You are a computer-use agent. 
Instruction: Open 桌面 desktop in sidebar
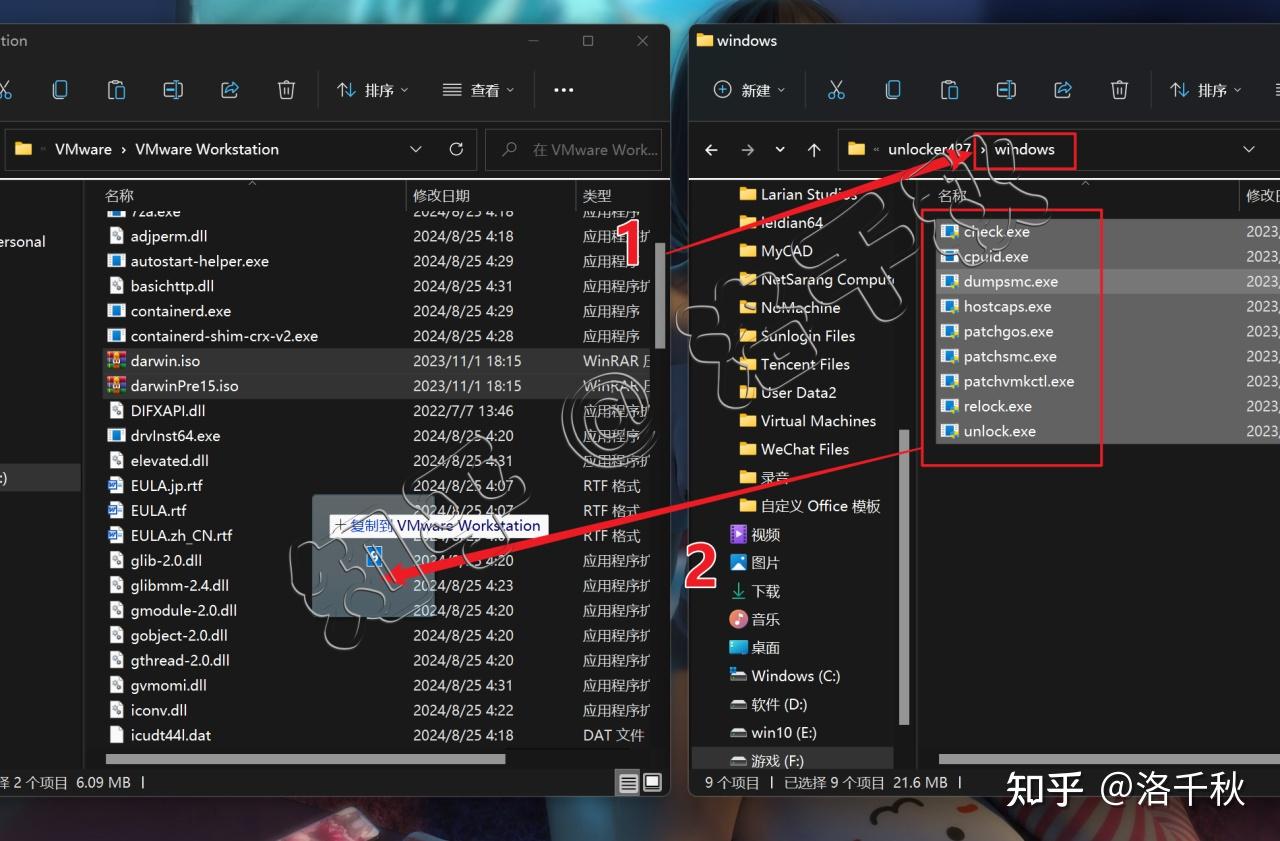(x=755, y=647)
